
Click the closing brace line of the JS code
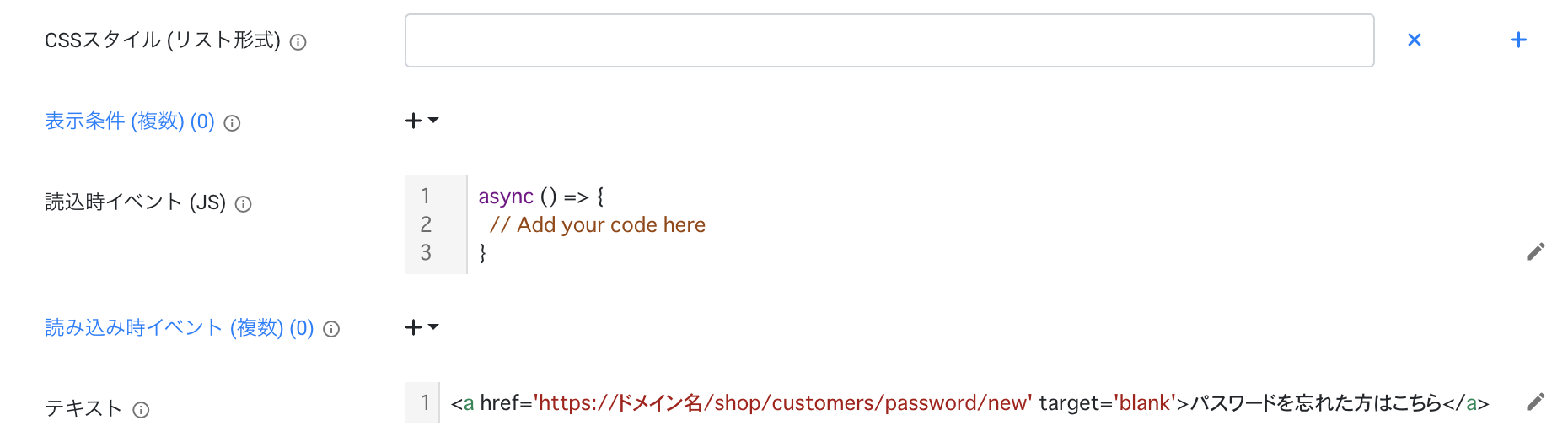pyautogui.click(x=482, y=252)
